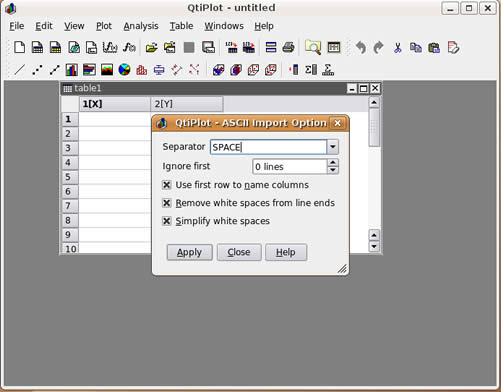Select the Box plot icon

(x=159, y=70)
